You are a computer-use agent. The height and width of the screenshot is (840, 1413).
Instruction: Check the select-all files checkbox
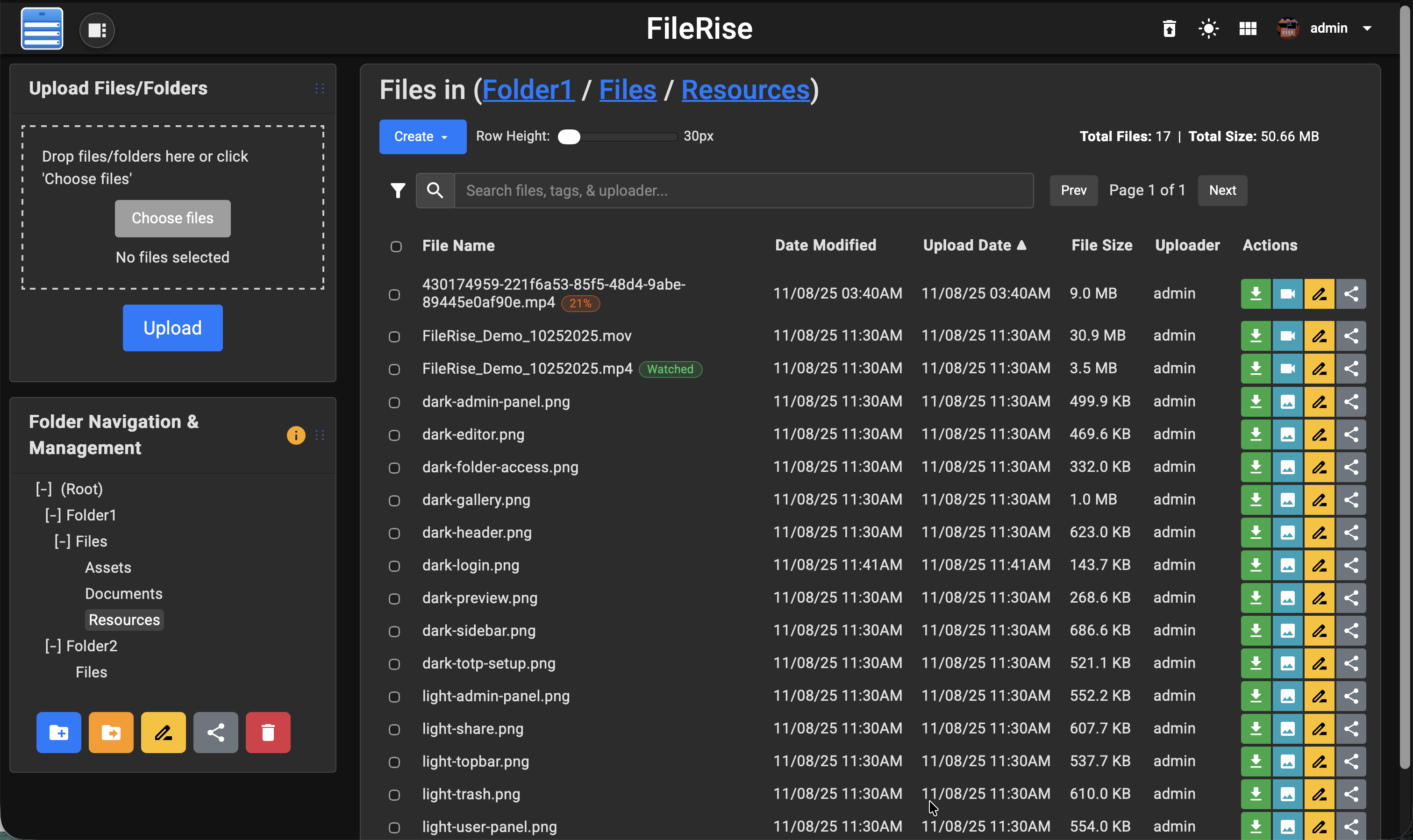tap(396, 246)
